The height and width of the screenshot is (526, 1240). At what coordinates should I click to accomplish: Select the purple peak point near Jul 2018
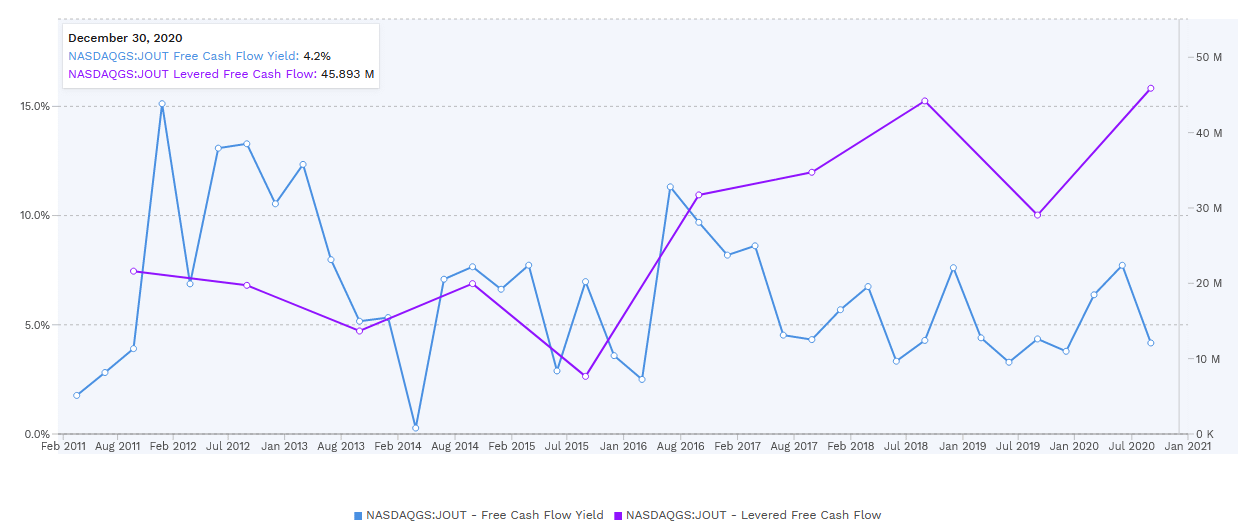[924, 101]
